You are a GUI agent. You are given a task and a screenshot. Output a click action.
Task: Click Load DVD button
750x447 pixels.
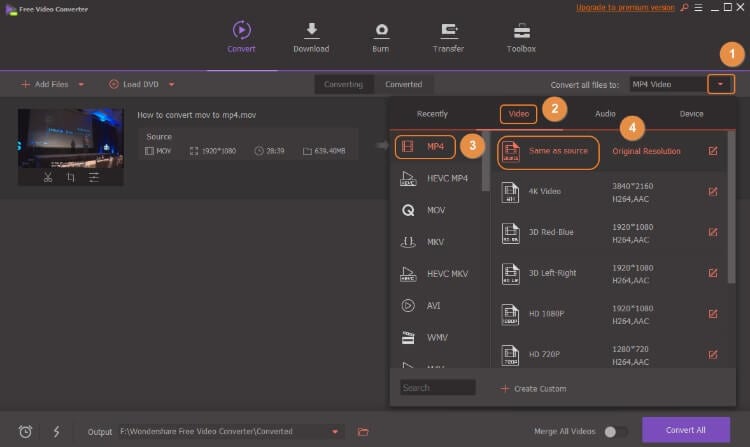coord(134,84)
